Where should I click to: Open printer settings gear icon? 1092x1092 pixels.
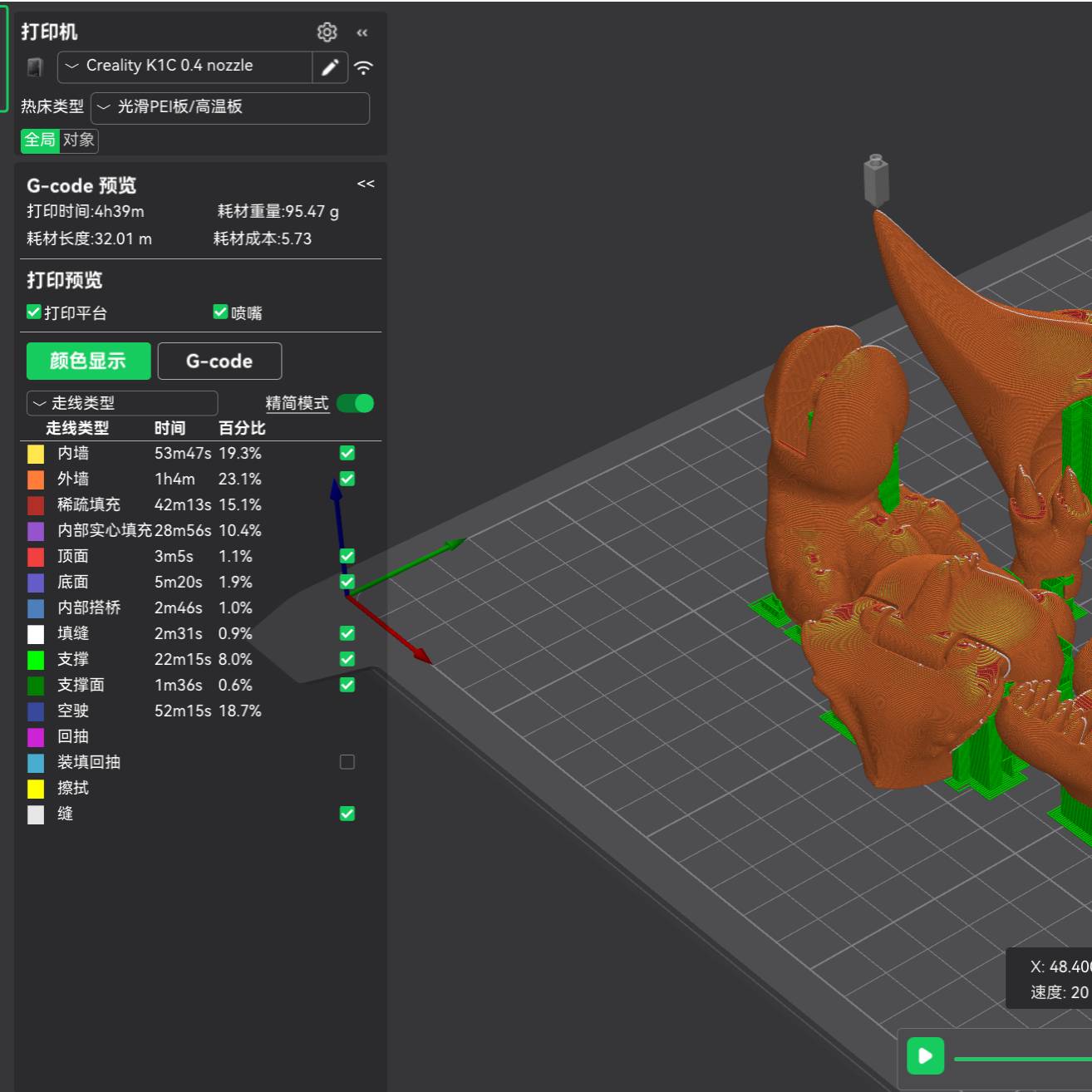(x=327, y=32)
